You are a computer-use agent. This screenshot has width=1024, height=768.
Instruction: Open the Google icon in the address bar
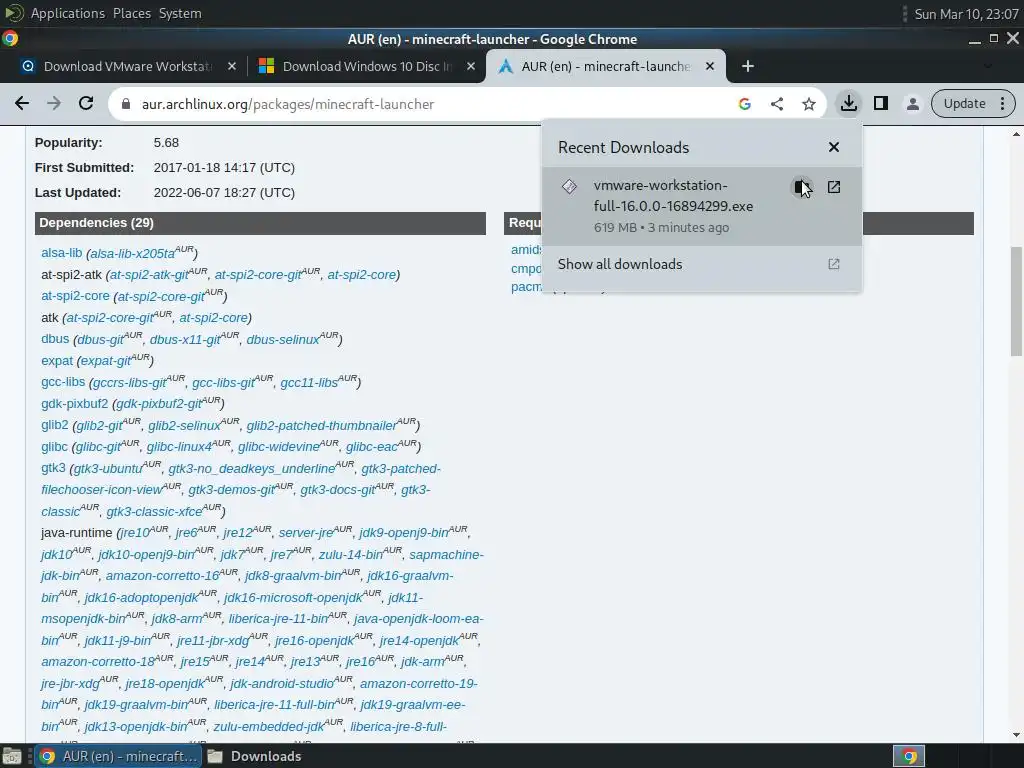click(744, 104)
